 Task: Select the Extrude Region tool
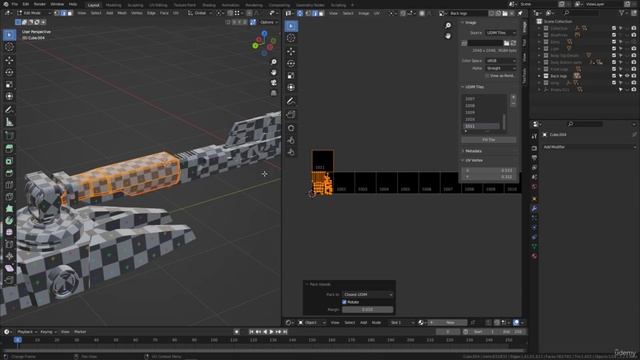[9, 149]
